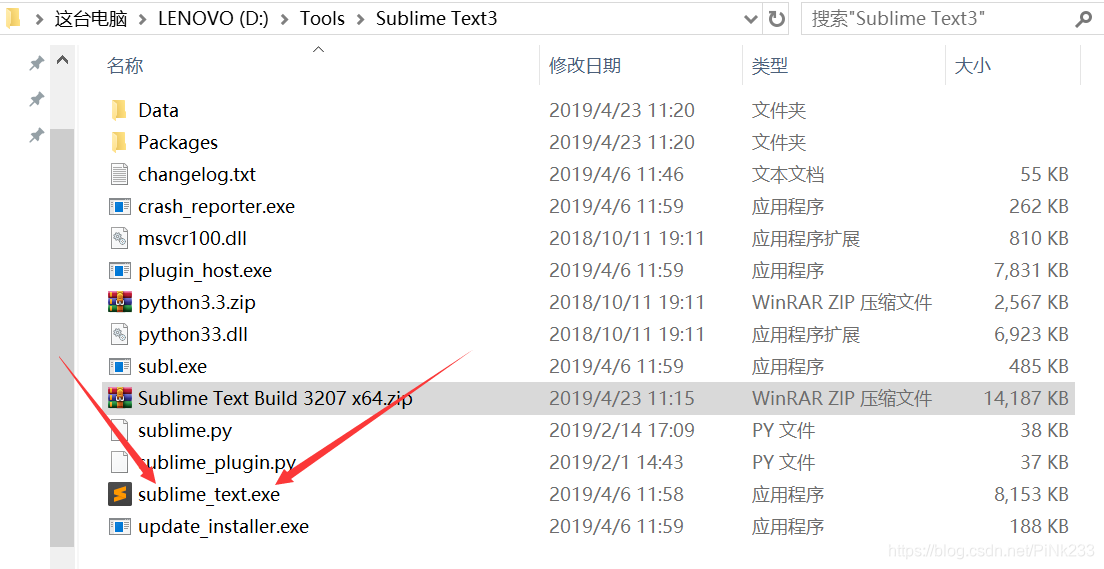Select msvcr100.dll file name
Viewport: 1104px width, 569px height.
tap(192, 239)
